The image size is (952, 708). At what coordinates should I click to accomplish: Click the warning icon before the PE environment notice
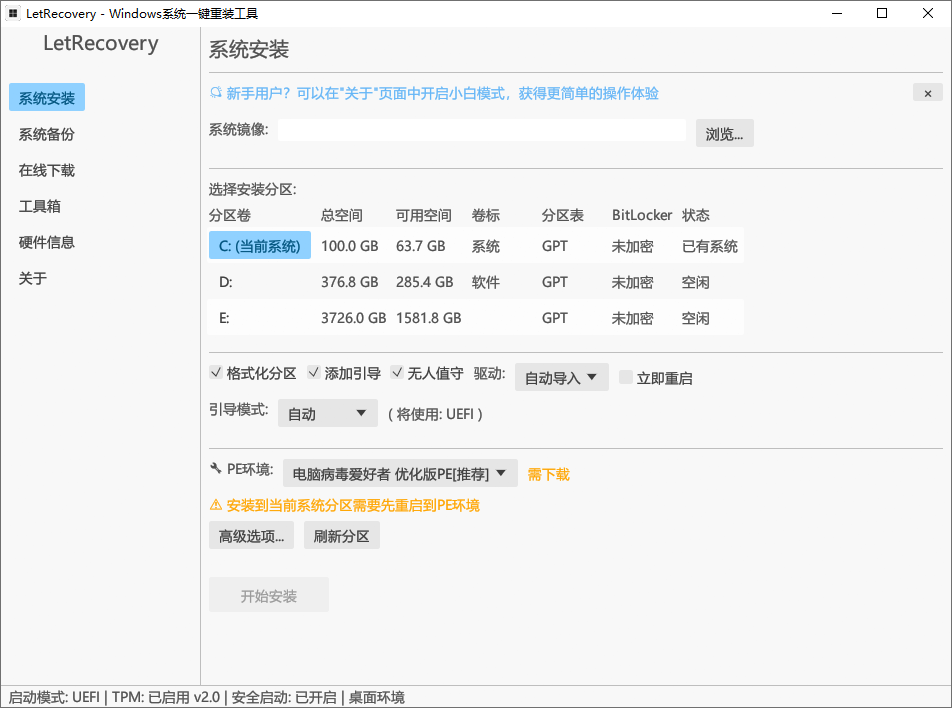pyautogui.click(x=215, y=505)
